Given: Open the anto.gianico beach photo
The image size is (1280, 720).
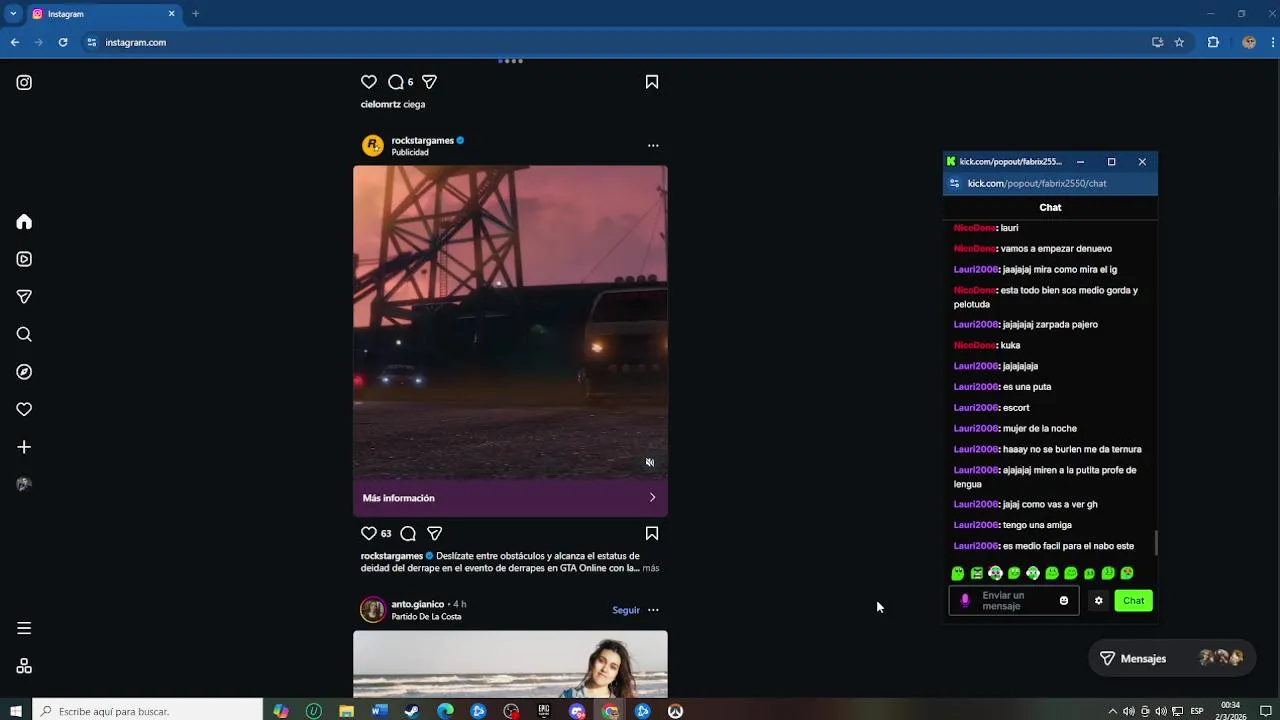Looking at the screenshot, I should (x=510, y=664).
